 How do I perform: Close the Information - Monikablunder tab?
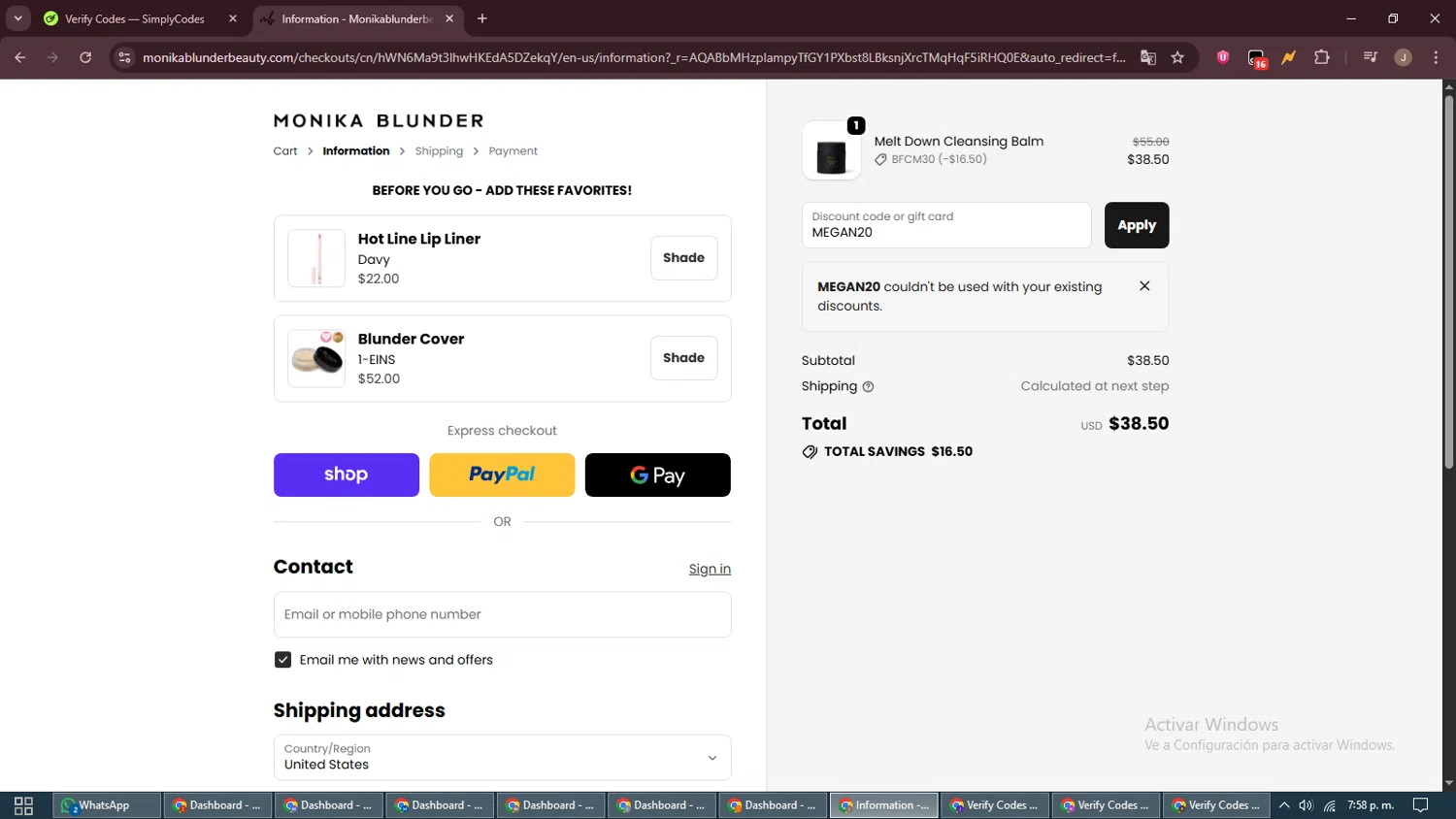449,18
